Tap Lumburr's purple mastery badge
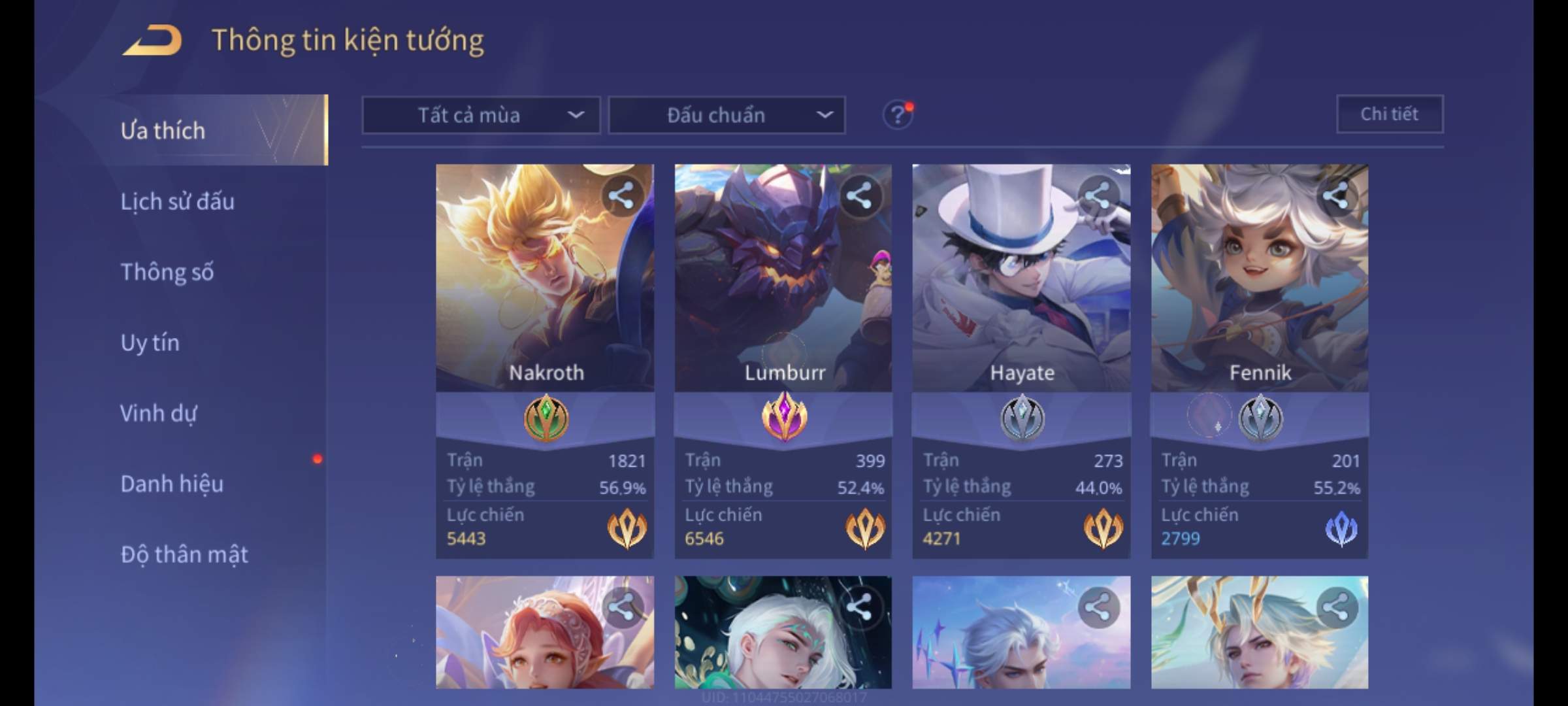 (x=784, y=417)
